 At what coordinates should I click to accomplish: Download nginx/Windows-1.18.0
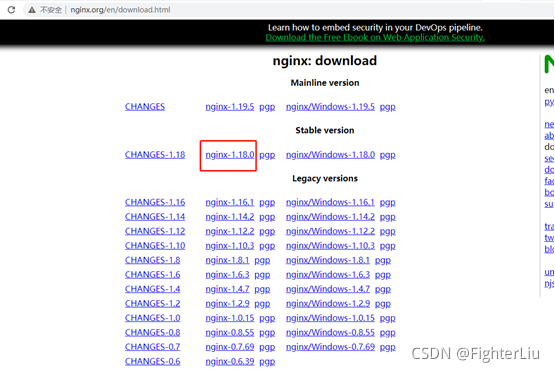point(330,155)
